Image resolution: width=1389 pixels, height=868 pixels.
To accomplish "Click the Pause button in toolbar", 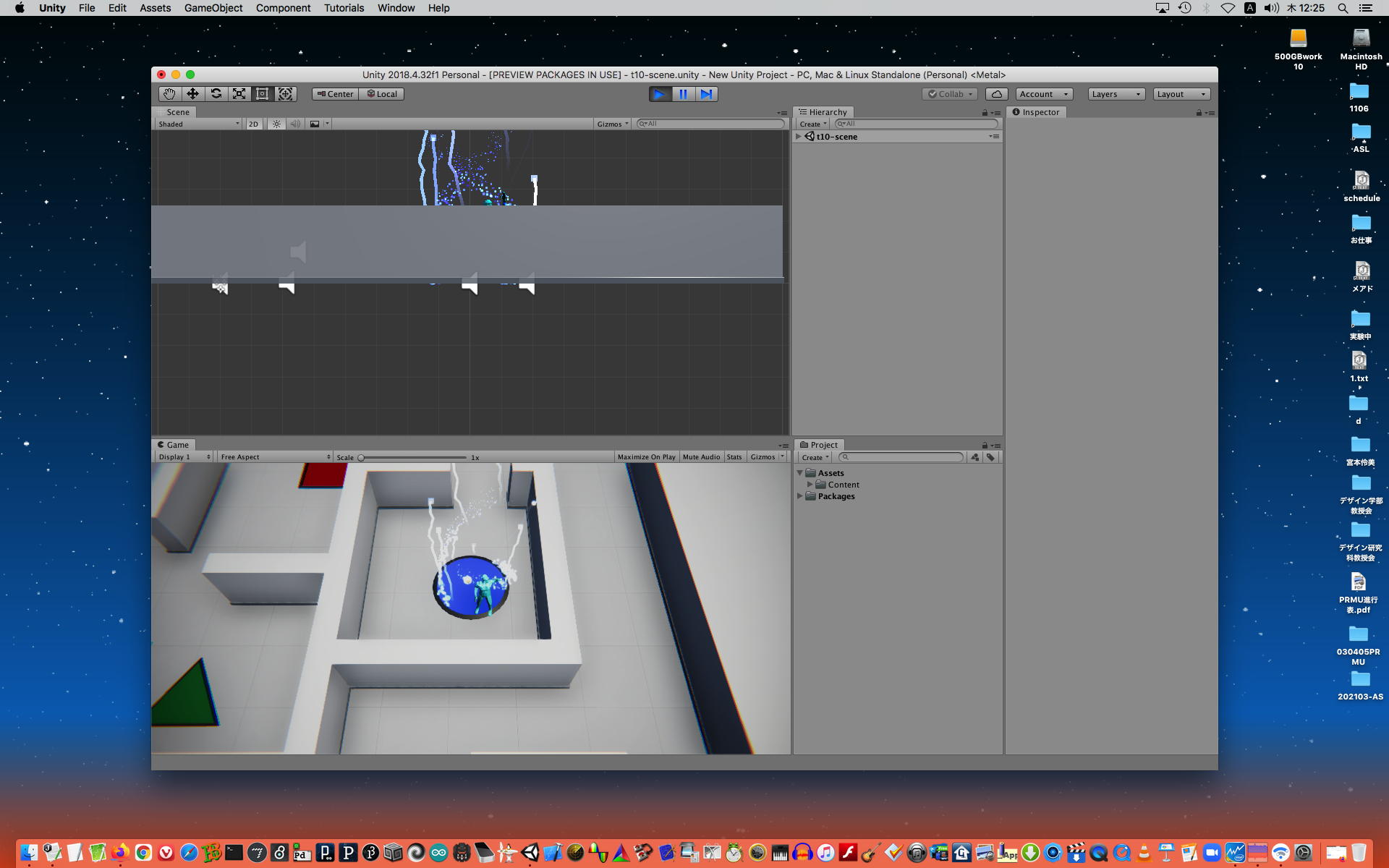I will (683, 94).
